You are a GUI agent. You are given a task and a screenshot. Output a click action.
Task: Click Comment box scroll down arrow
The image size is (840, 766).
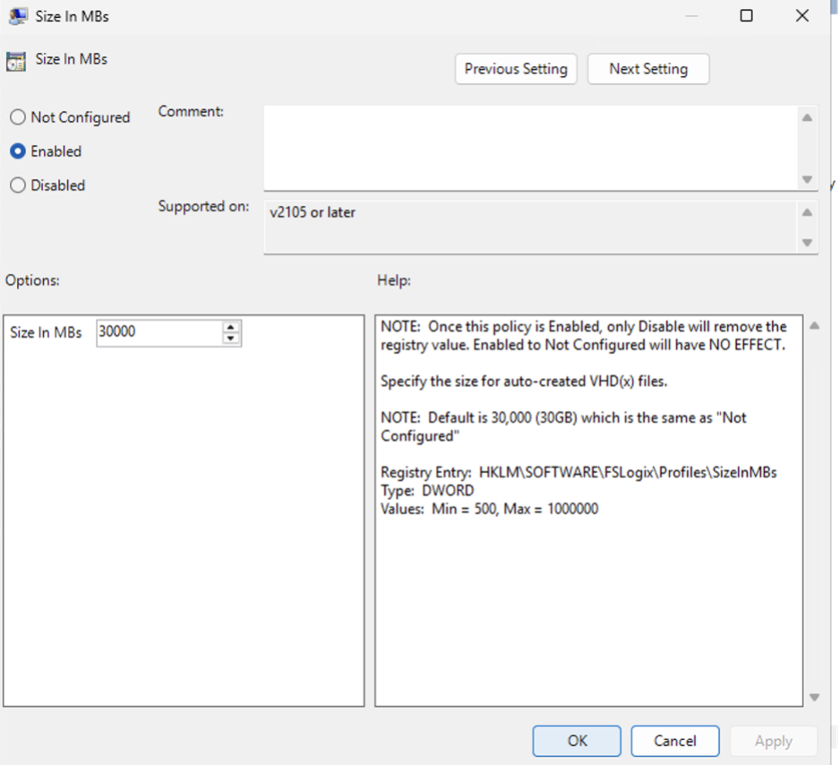pyautogui.click(x=807, y=179)
